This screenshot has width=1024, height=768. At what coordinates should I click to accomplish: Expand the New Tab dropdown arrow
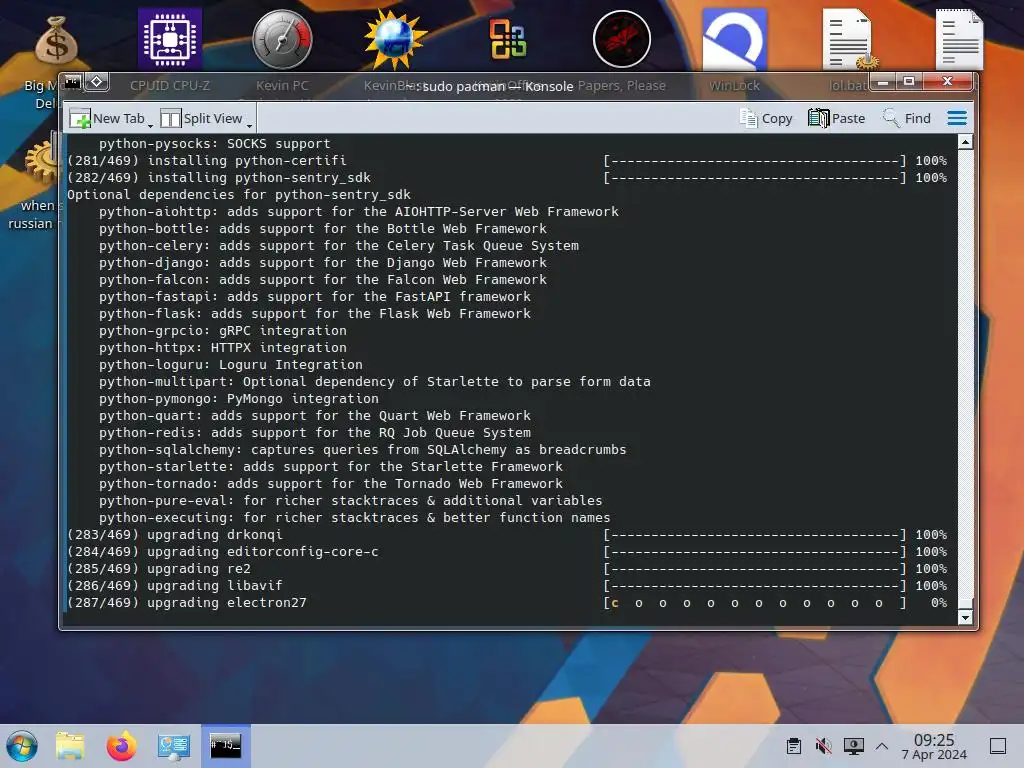pos(151,123)
